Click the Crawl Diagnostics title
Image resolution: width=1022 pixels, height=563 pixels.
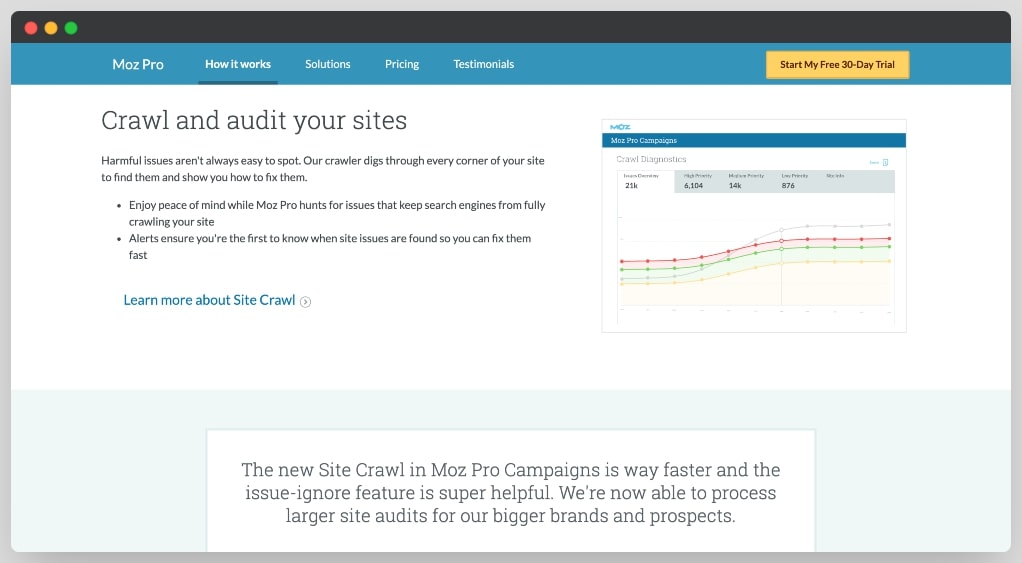(651, 159)
